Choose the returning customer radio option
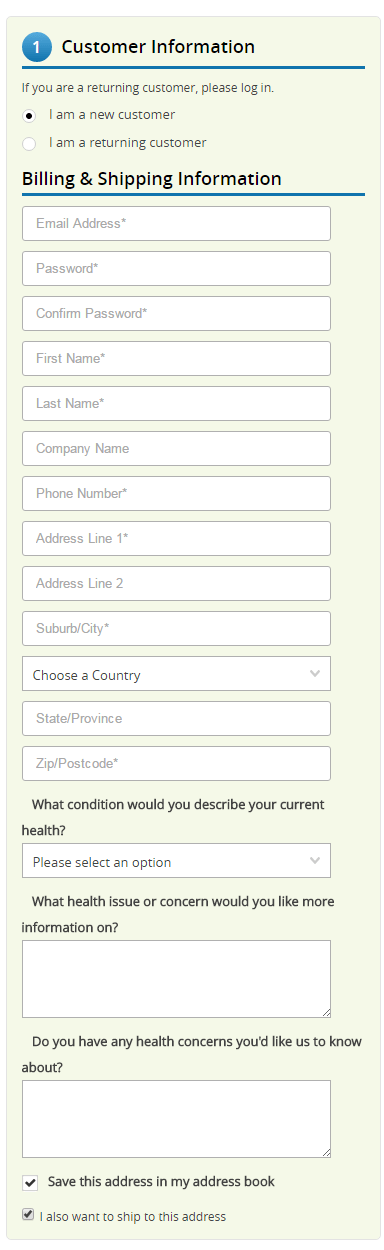Viewport: 384px width, 1250px height. coord(29,143)
